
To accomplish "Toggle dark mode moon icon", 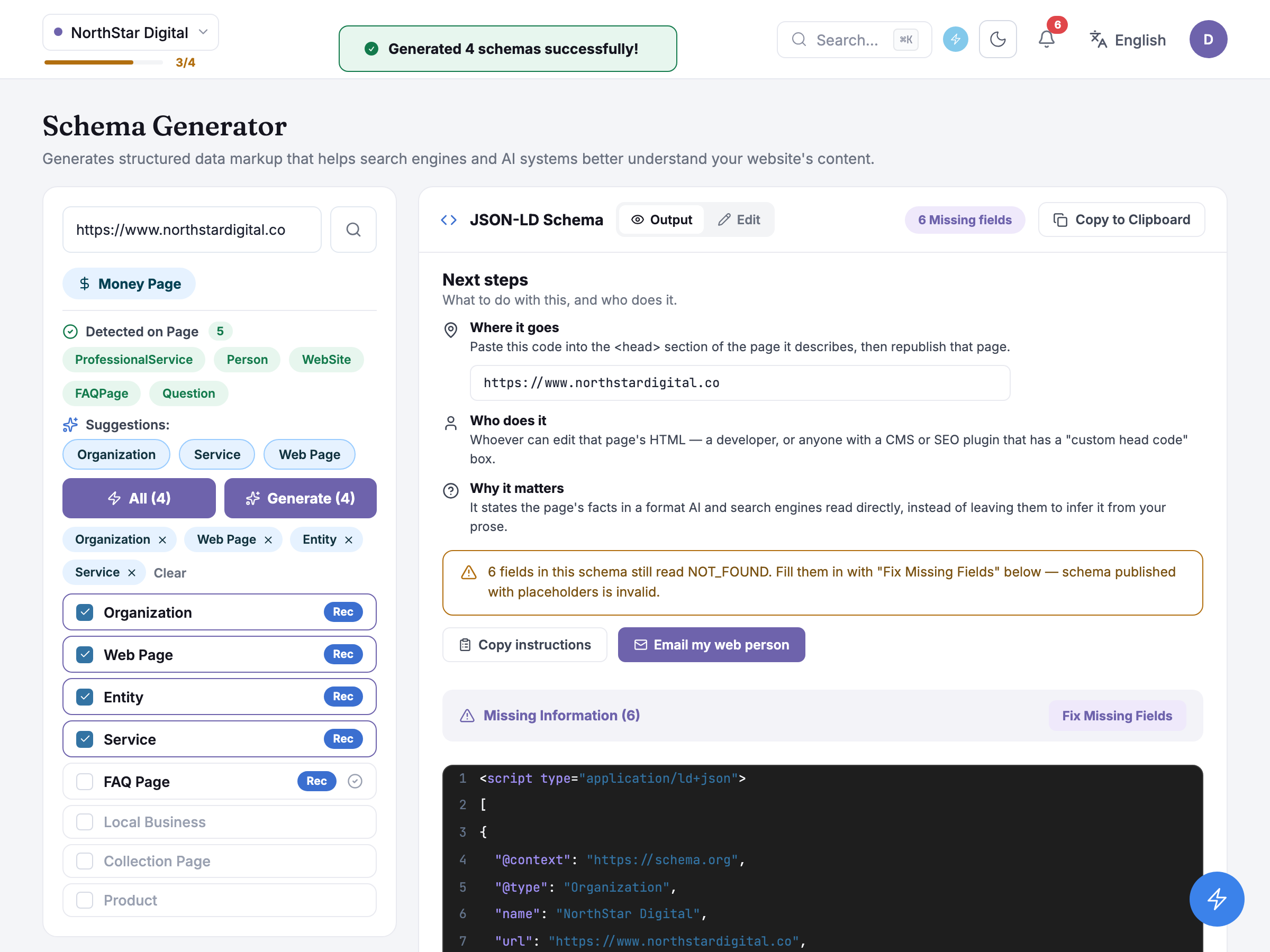I will click(x=997, y=40).
